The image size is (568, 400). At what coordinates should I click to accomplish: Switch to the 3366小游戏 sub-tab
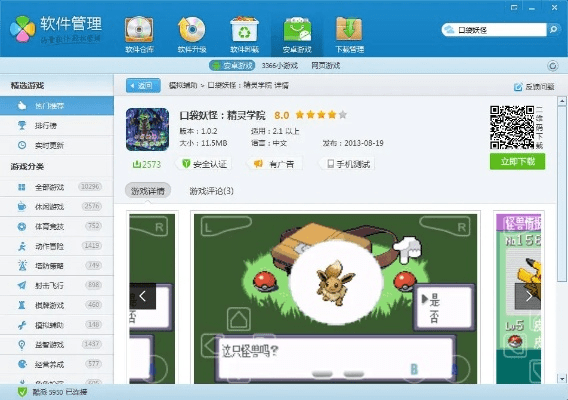(280, 66)
